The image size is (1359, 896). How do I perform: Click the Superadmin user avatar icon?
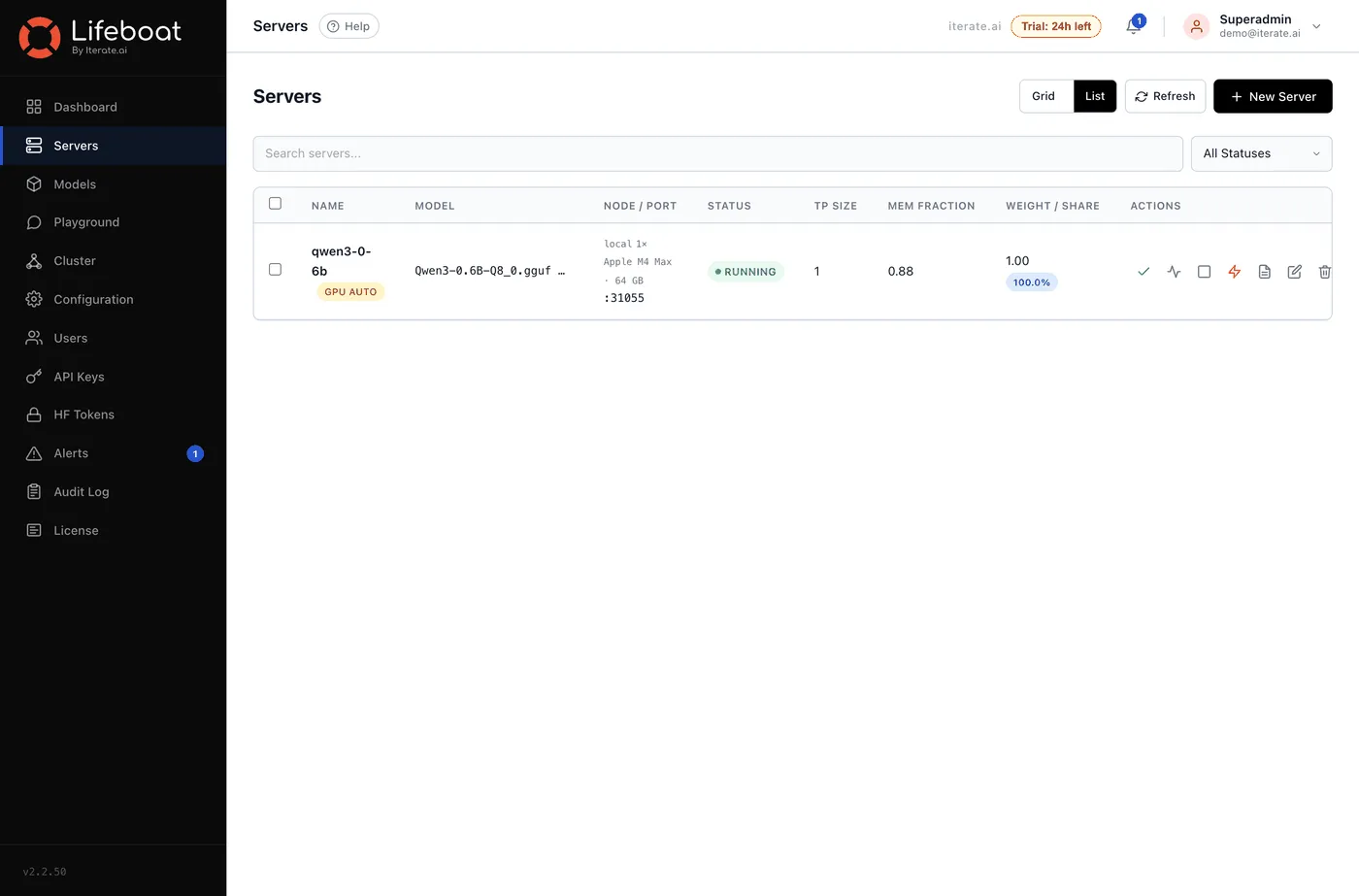(1196, 26)
